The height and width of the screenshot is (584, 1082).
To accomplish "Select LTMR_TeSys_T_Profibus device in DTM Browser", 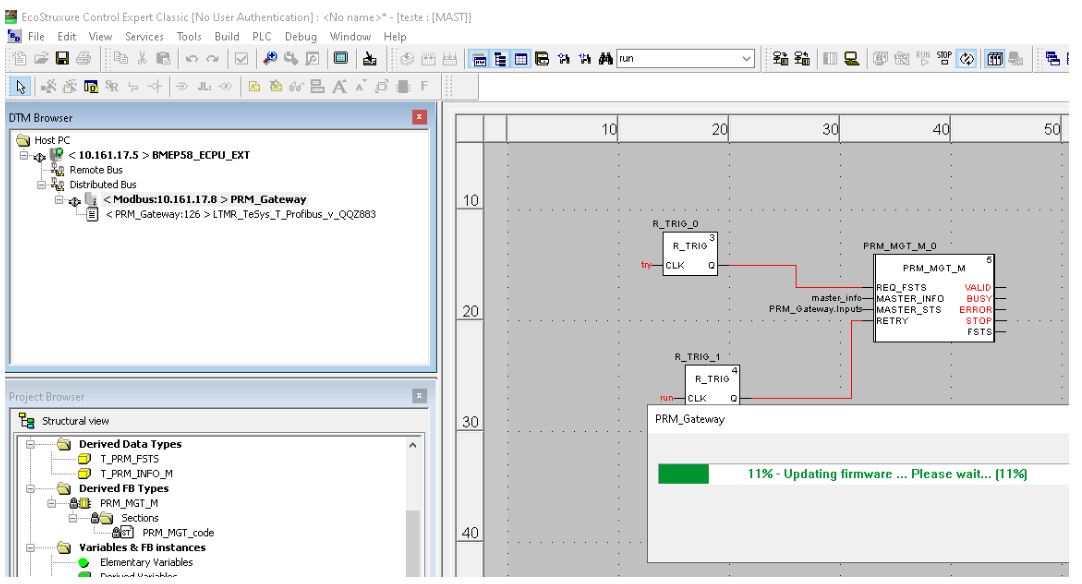I will coord(241,215).
